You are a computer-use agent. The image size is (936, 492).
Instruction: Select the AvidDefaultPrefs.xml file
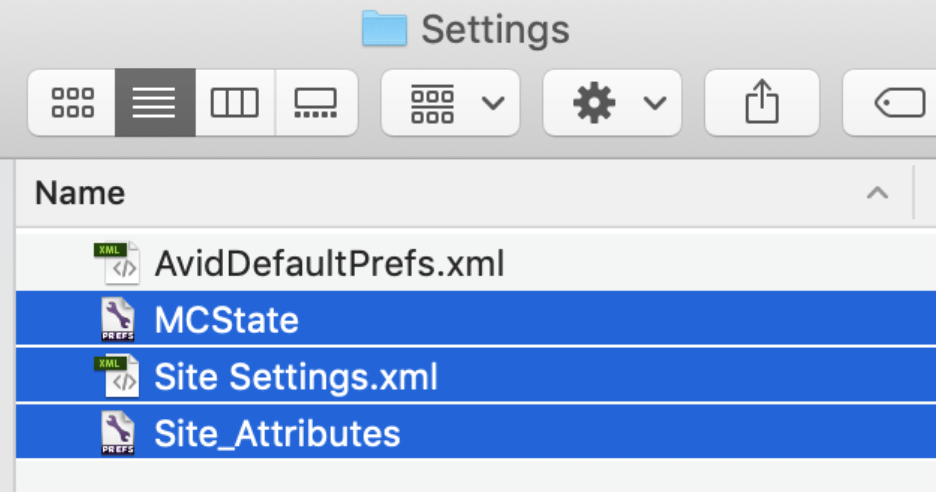(x=330, y=264)
